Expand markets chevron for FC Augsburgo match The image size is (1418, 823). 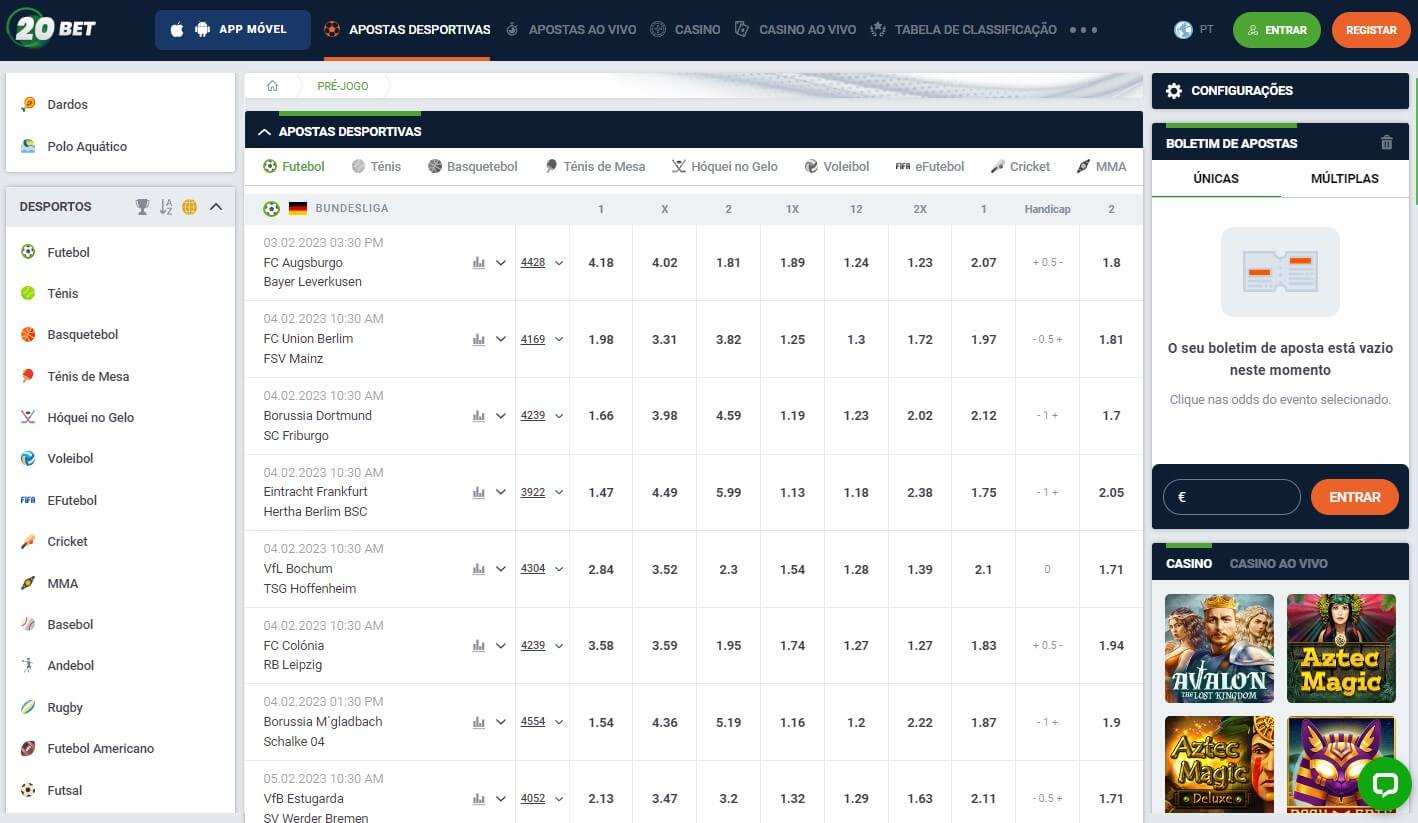coord(501,263)
